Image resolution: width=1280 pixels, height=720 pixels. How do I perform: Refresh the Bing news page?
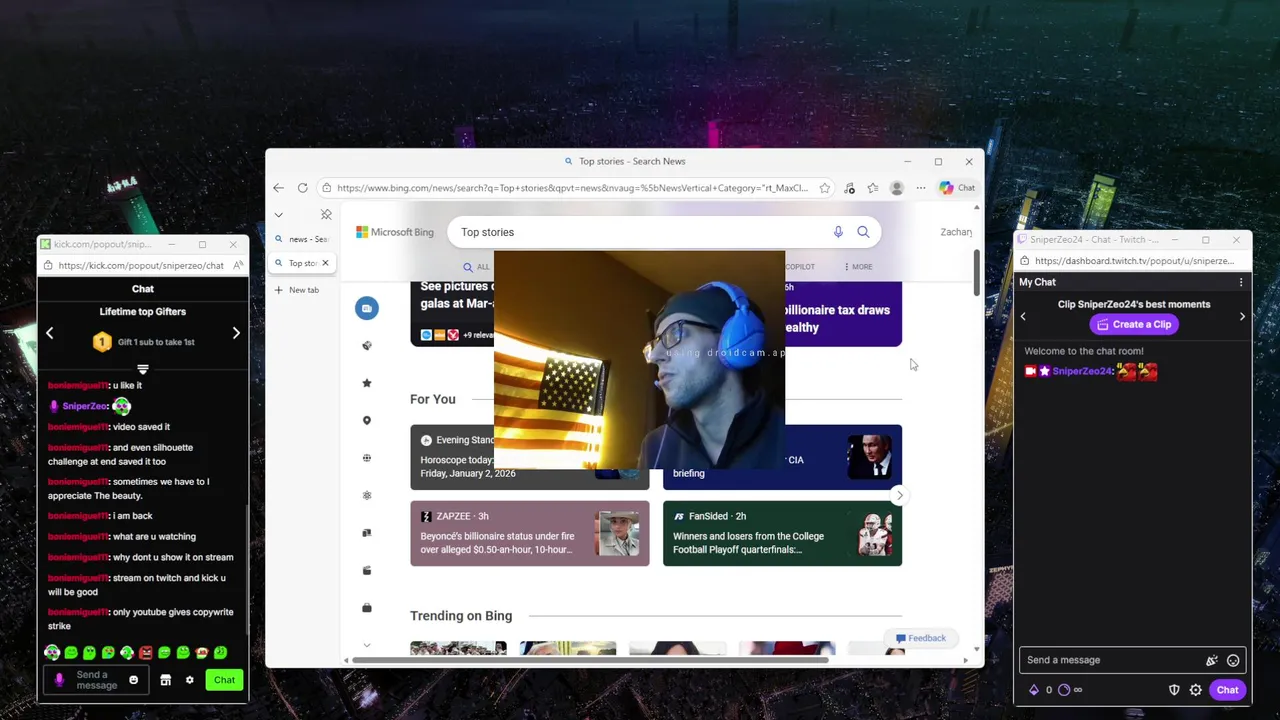point(302,188)
